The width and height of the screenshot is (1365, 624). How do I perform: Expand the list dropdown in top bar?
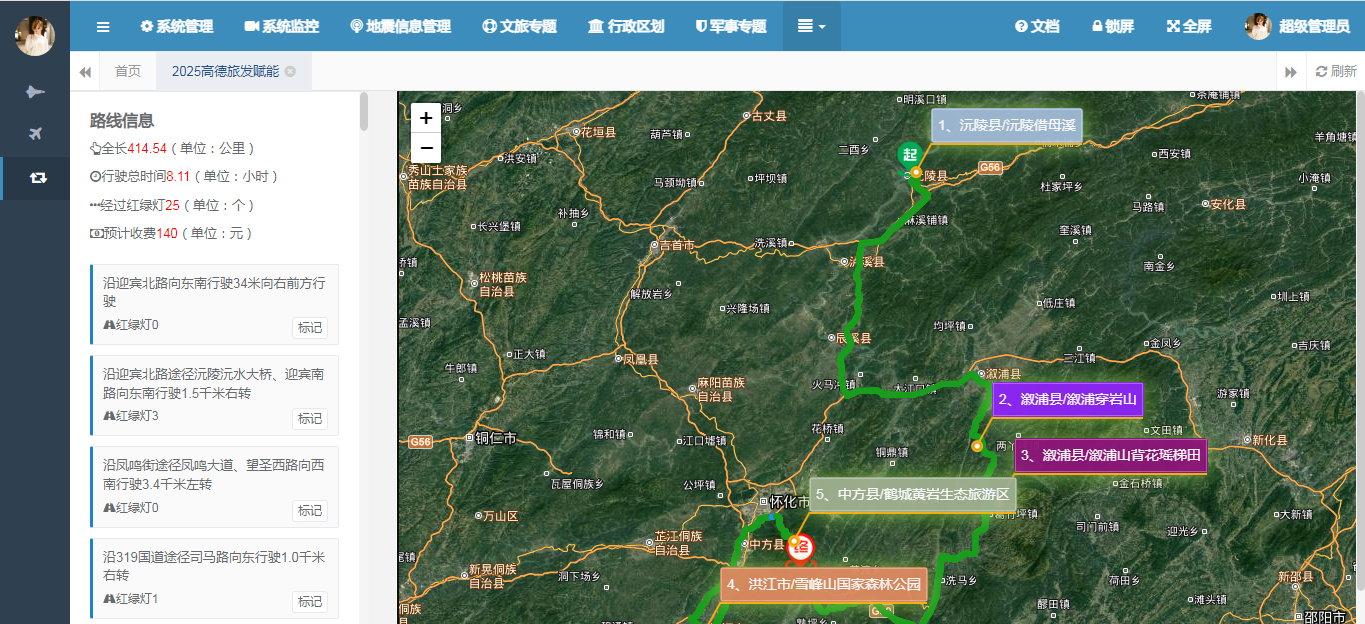tap(811, 27)
